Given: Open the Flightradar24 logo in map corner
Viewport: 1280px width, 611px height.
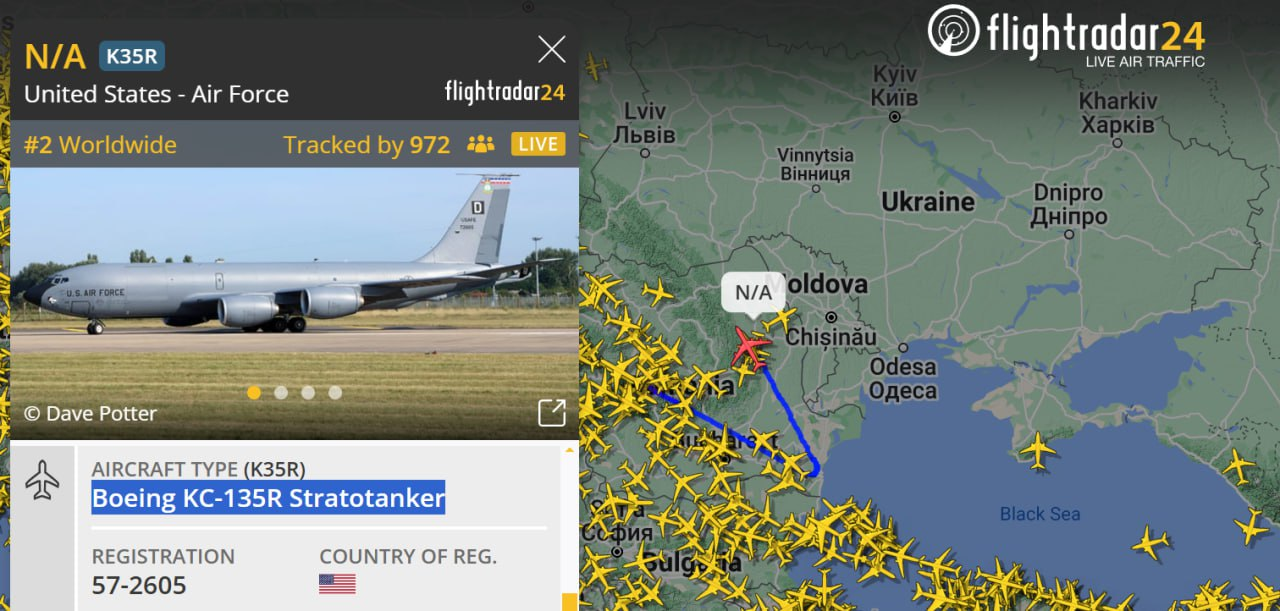Looking at the screenshot, I should coord(1066,34).
